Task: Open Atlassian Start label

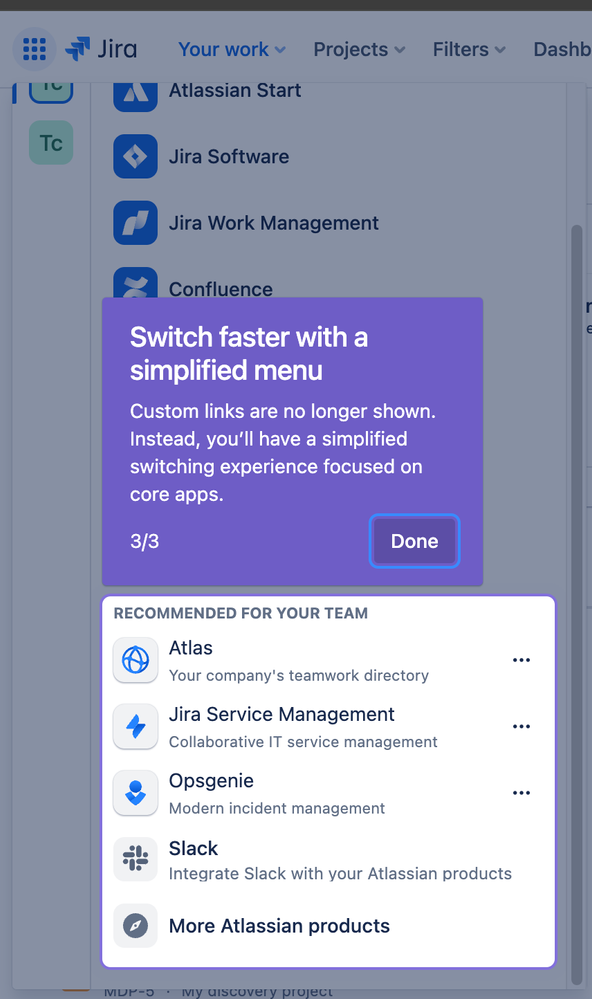Action: [x=235, y=90]
